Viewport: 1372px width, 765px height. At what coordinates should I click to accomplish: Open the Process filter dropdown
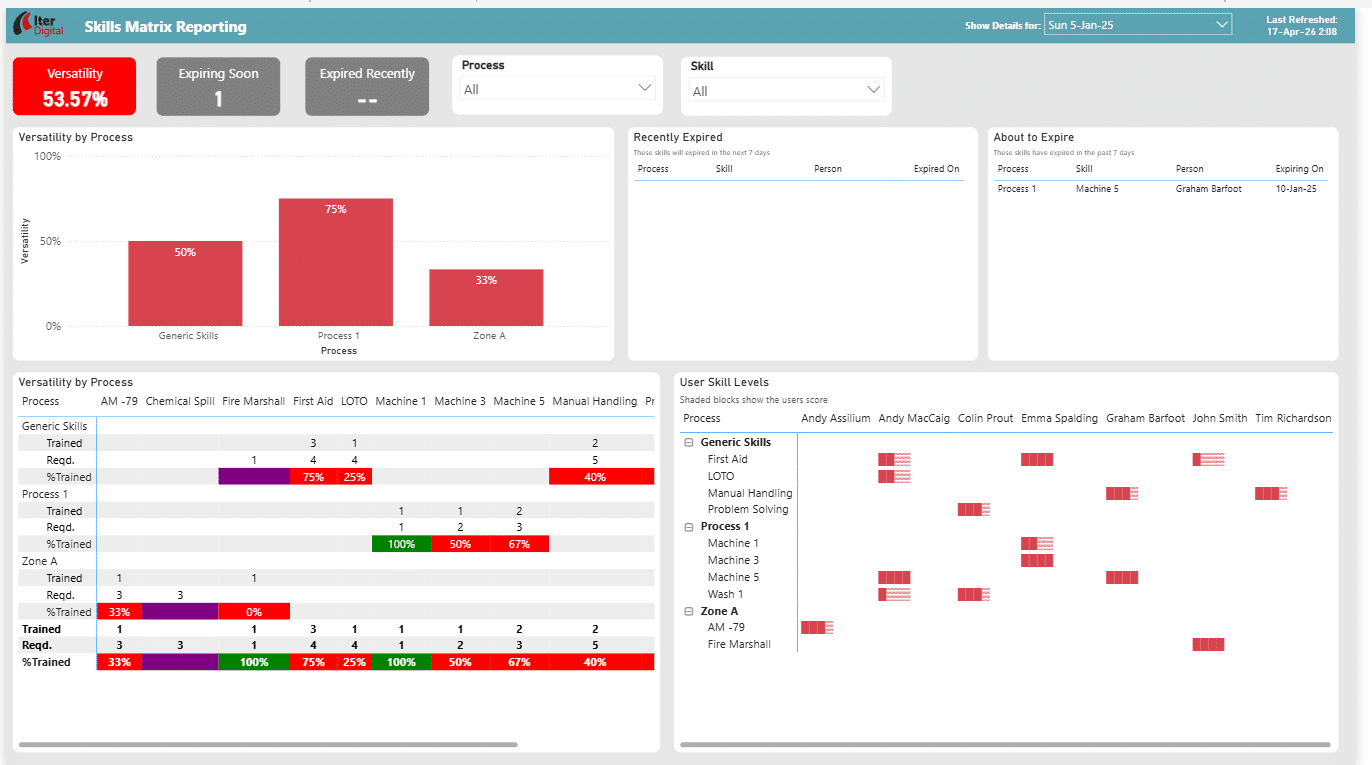(x=557, y=89)
